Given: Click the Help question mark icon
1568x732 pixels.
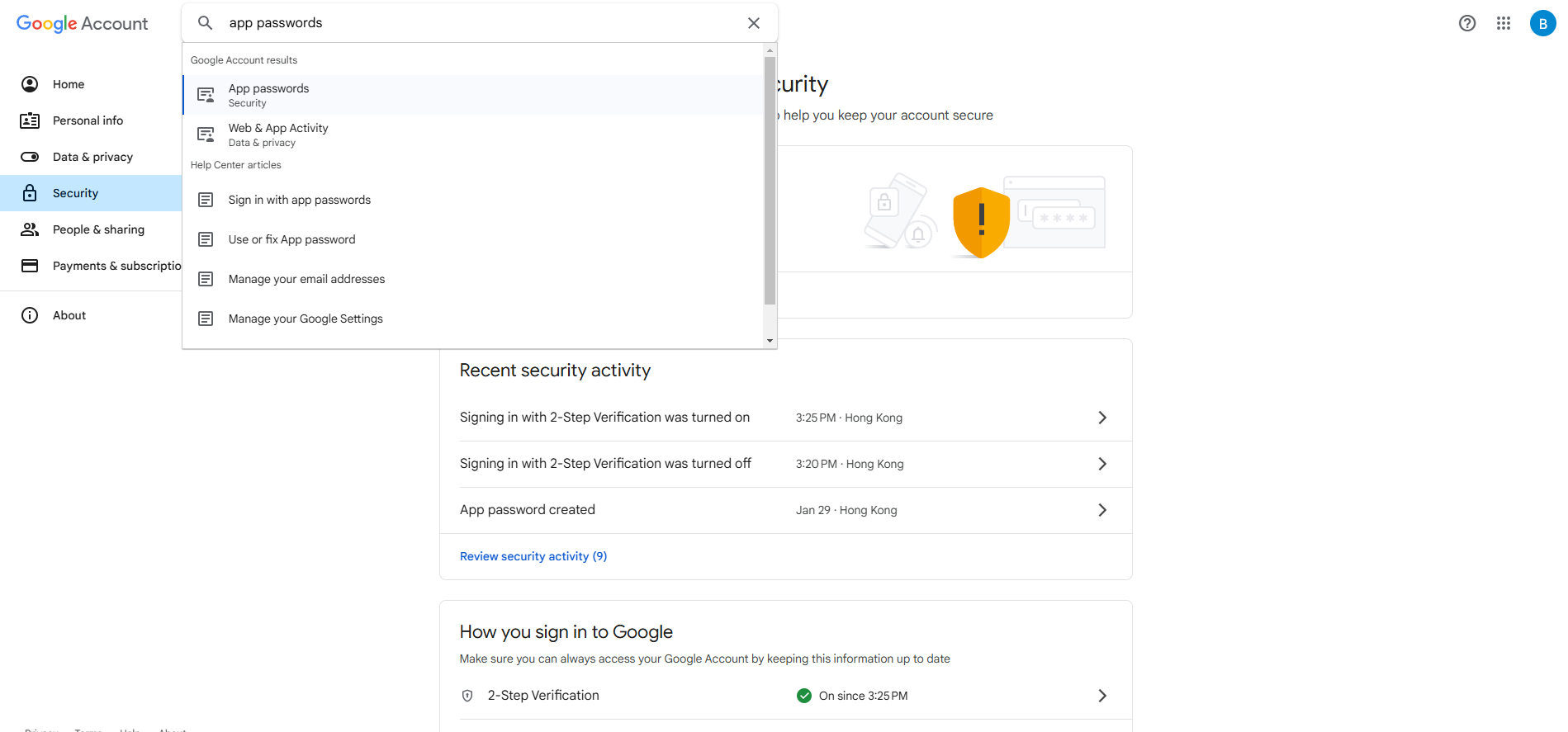Looking at the screenshot, I should 1466,23.
